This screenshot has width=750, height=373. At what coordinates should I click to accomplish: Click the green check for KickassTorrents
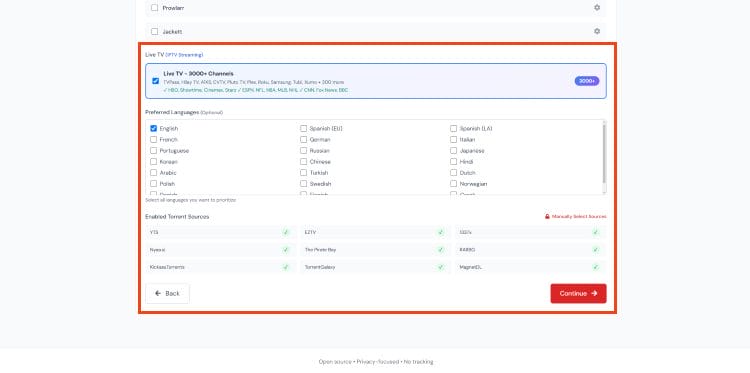coord(286,267)
